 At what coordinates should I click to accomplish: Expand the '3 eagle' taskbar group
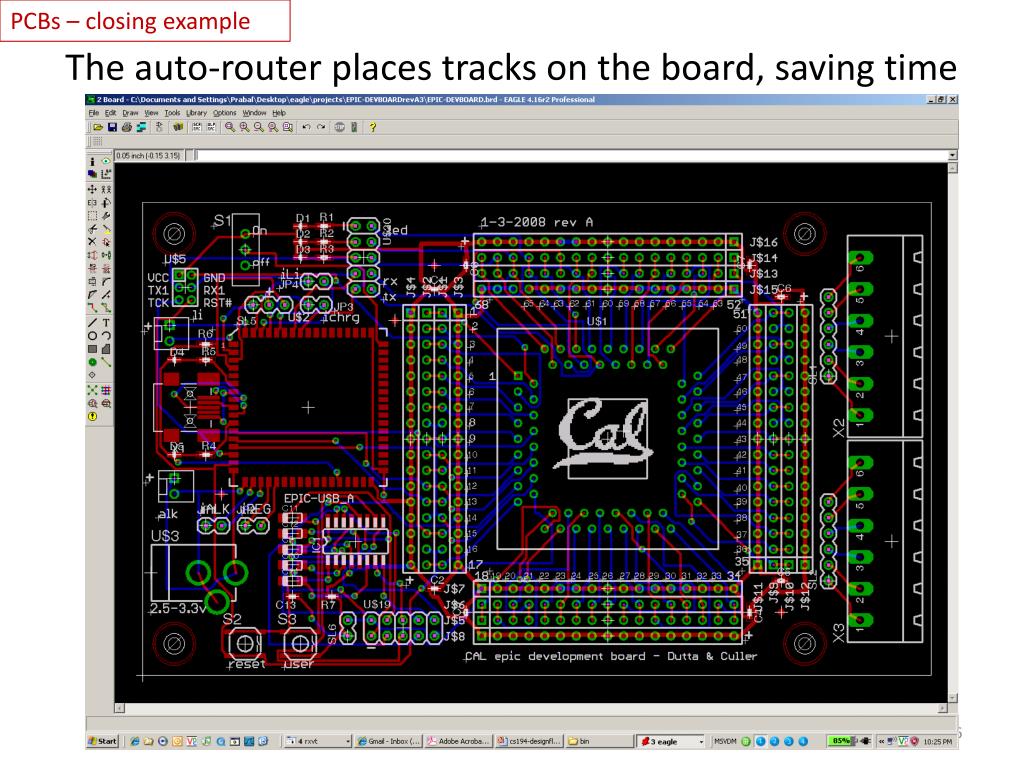coord(701,741)
